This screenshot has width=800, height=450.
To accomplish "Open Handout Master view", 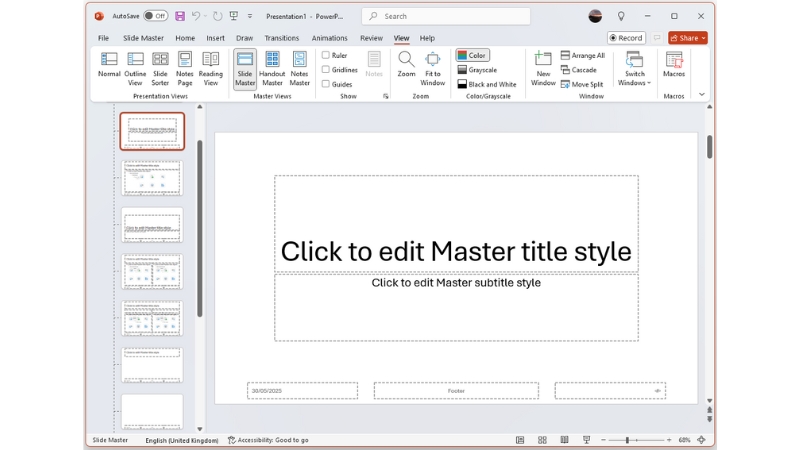I will pyautogui.click(x=272, y=69).
